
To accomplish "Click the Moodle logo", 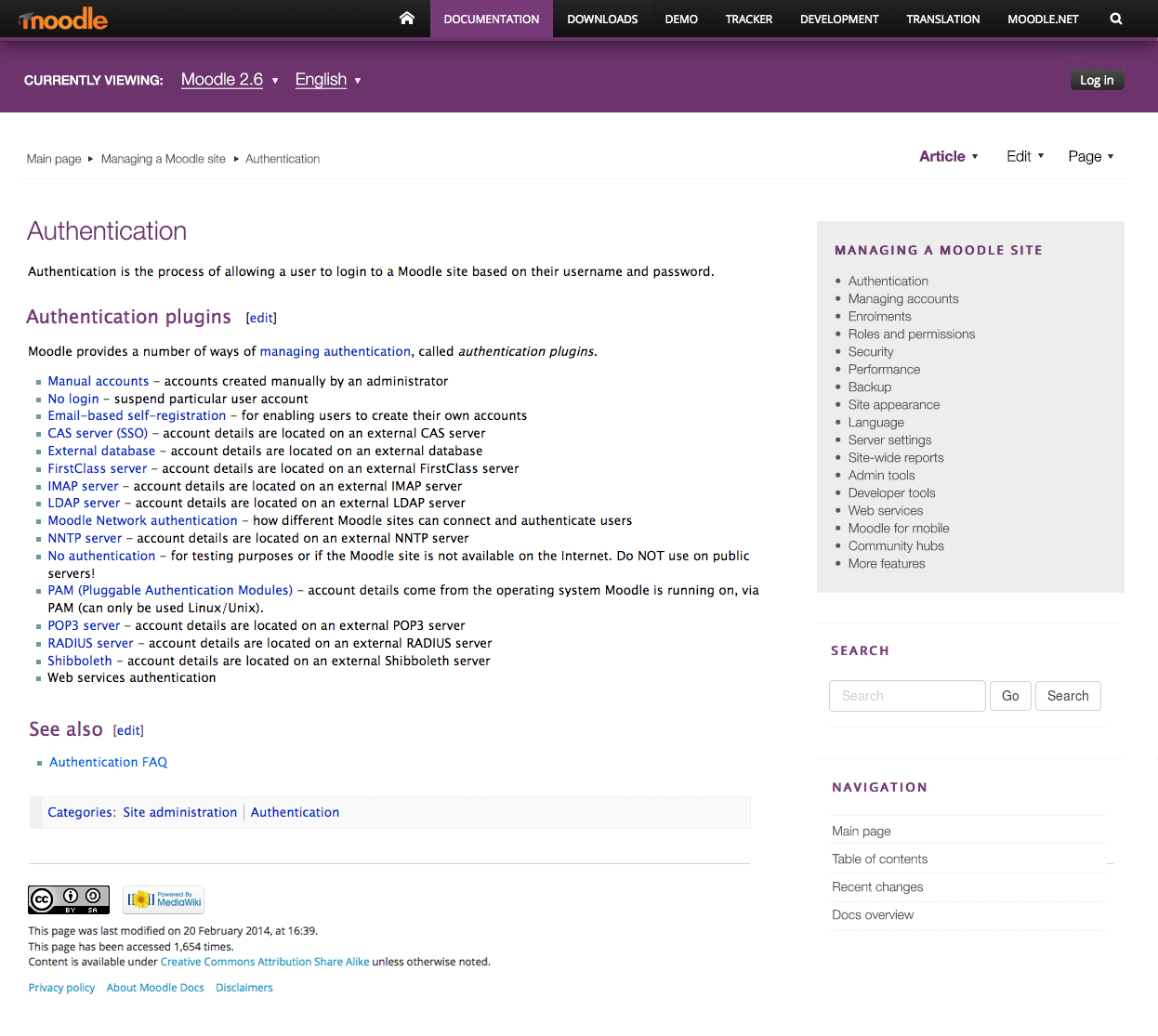I will point(63,19).
